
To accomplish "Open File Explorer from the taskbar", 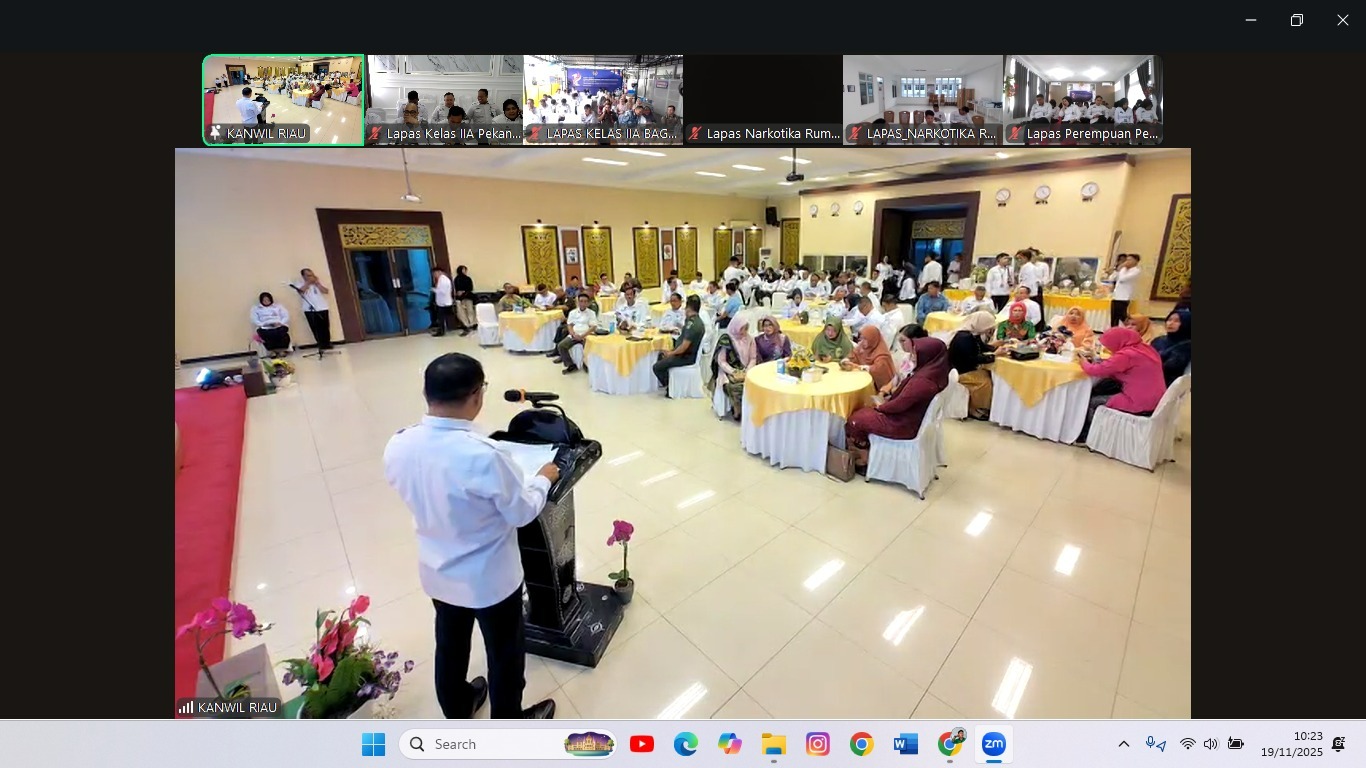I will coord(774,744).
